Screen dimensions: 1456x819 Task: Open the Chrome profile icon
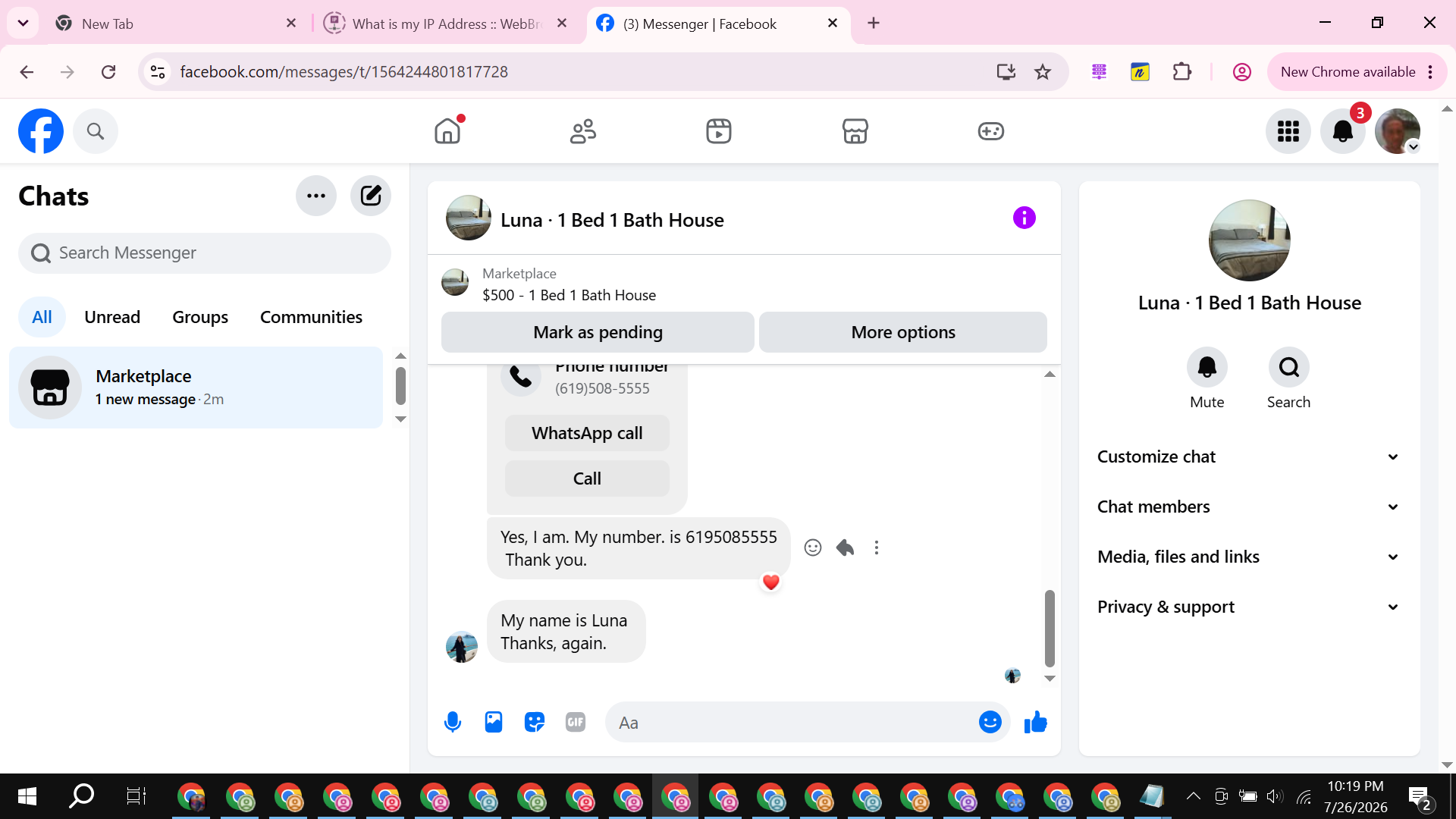(1241, 72)
